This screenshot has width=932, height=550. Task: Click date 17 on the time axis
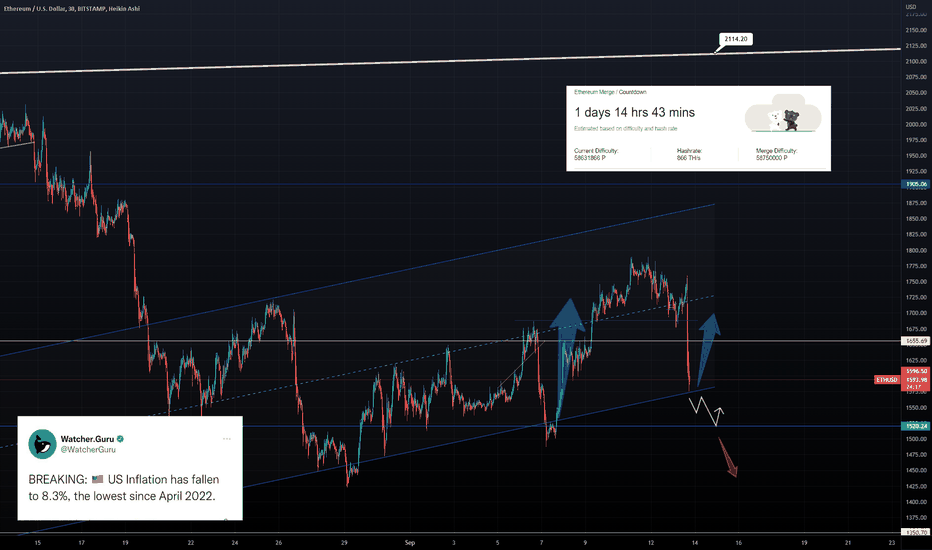pos(81,543)
